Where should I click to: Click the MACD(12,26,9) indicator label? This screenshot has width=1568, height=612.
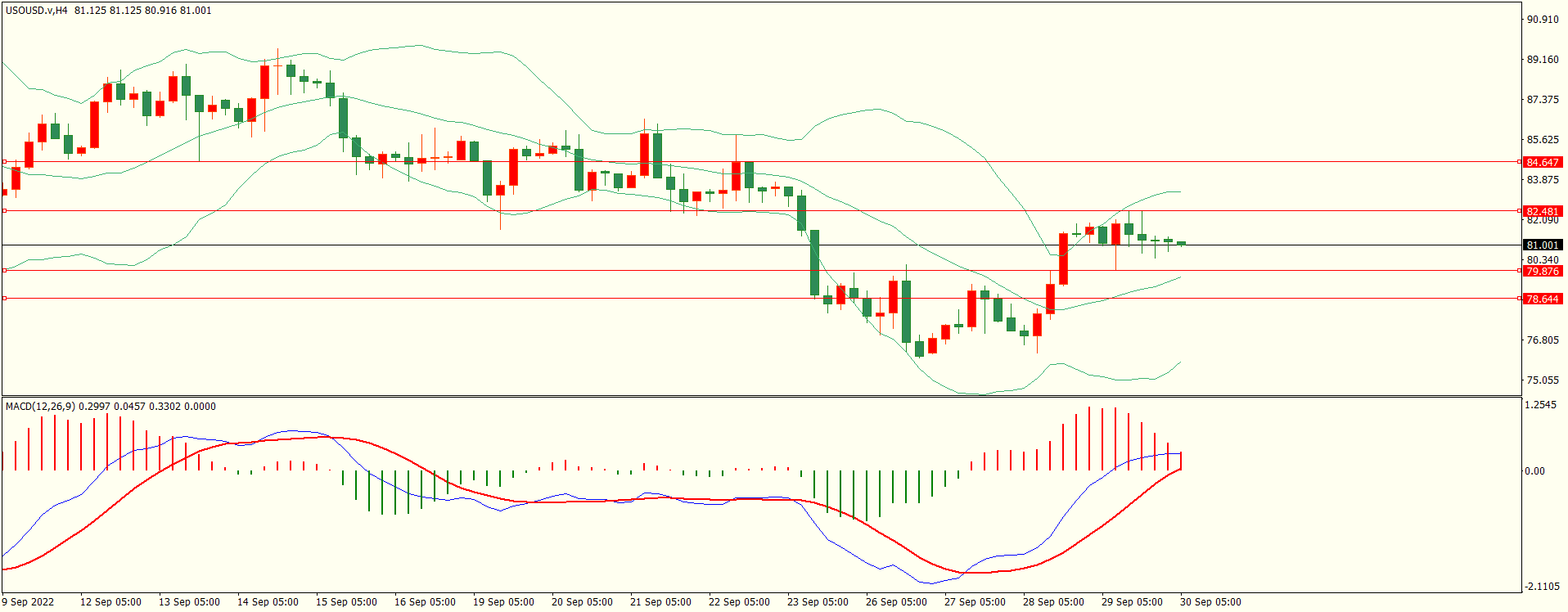[40, 406]
